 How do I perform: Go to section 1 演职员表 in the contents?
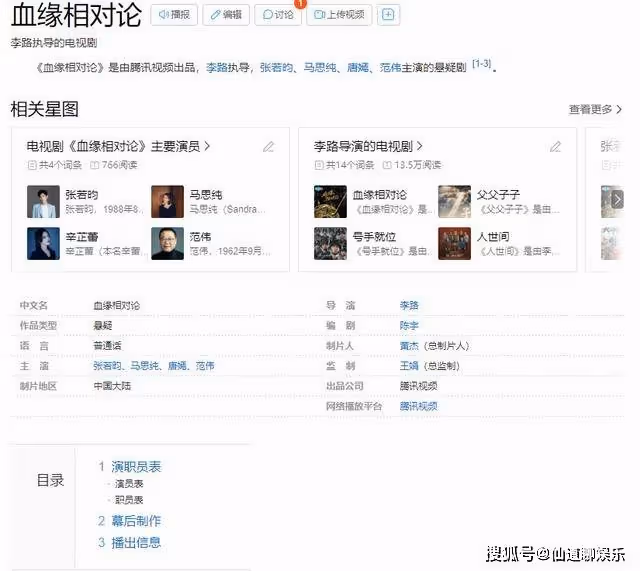tap(136, 467)
